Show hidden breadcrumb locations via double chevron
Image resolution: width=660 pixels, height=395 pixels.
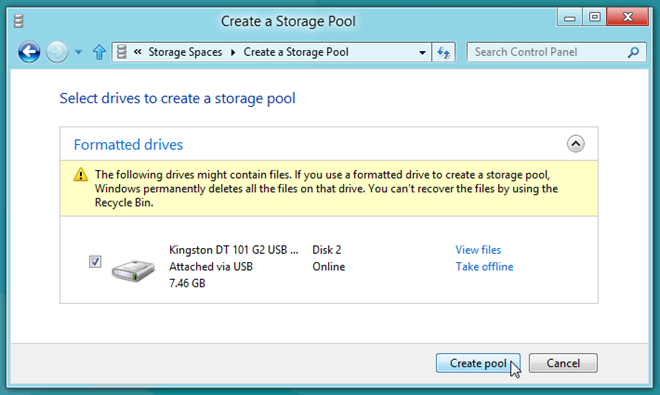click(x=138, y=52)
